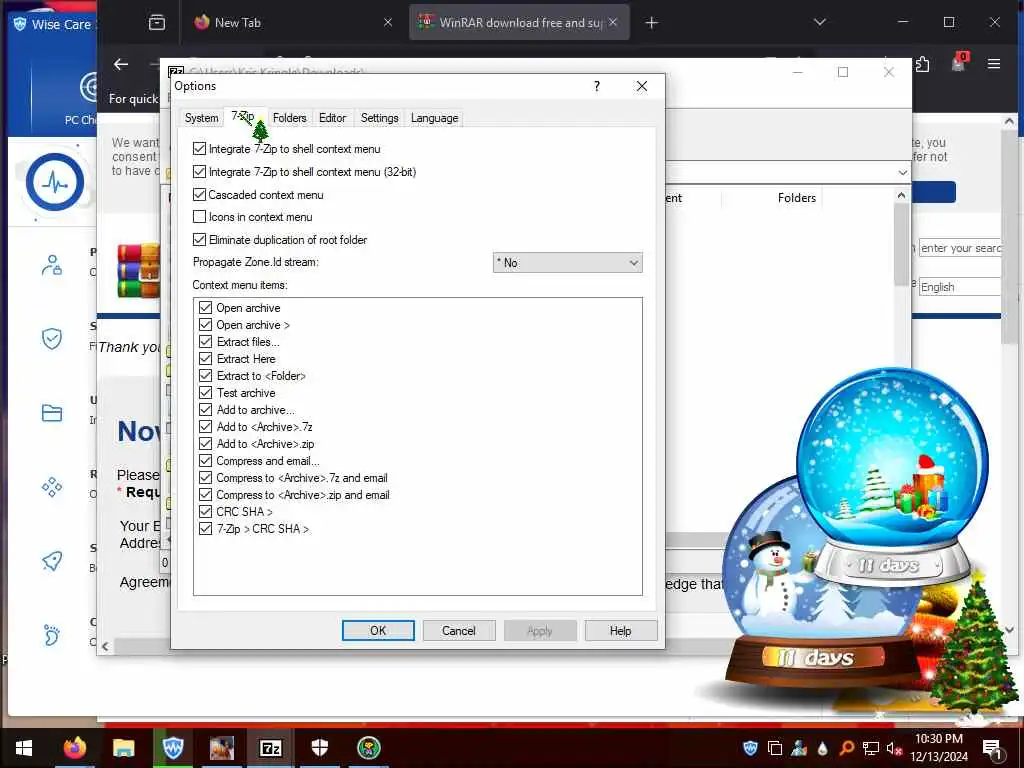Viewport: 1024px width, 768px height.
Task: Click the ? help icon in Options title bar
Action: (597, 86)
